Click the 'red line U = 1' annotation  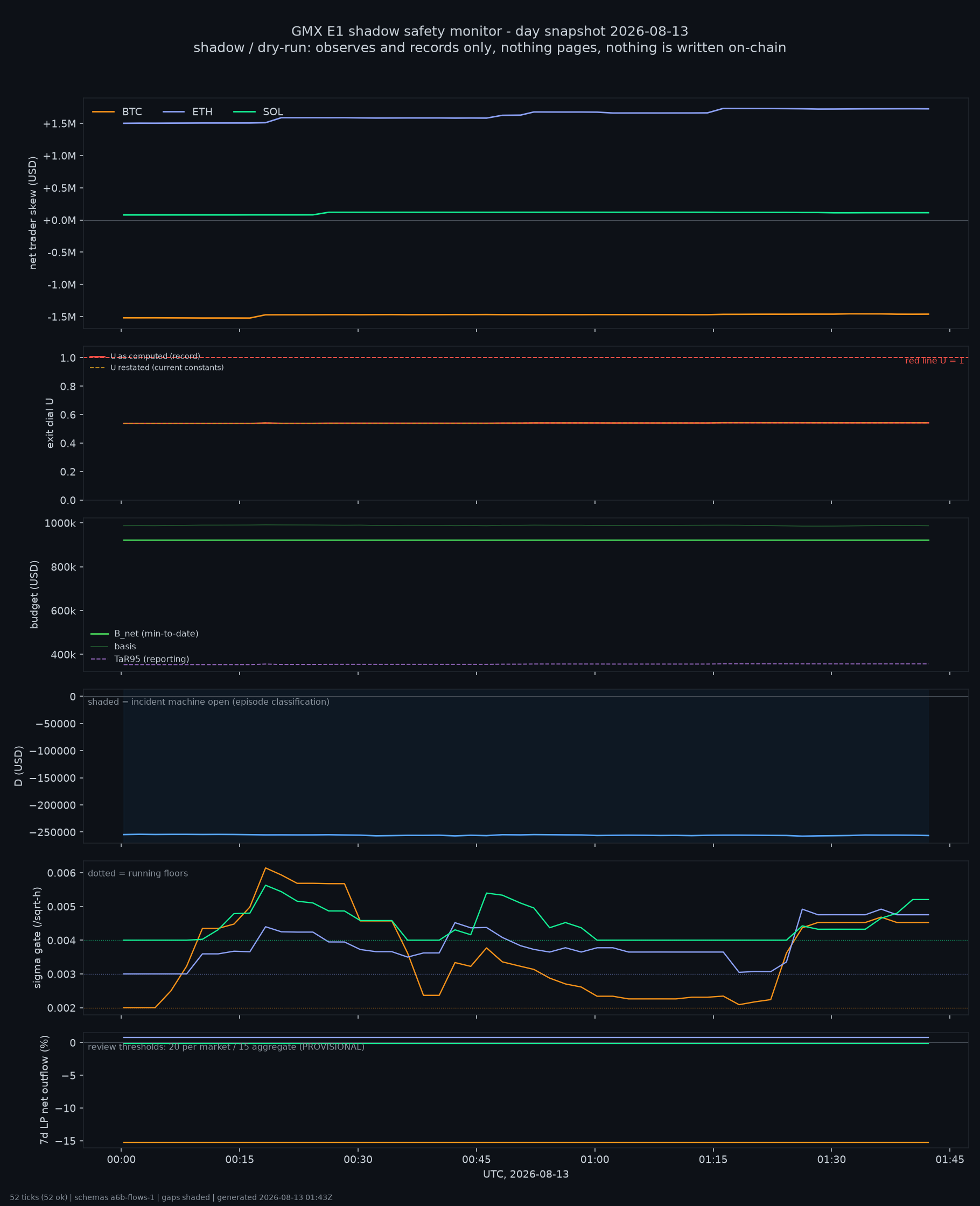click(934, 361)
